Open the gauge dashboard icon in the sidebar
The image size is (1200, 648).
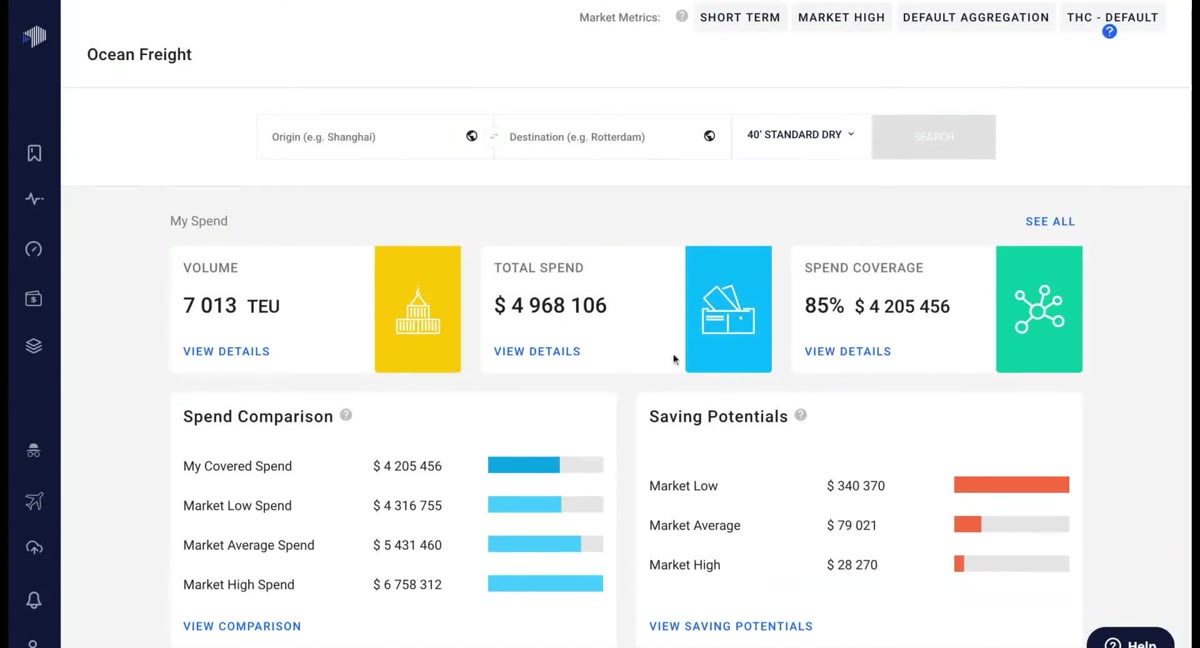(34, 249)
